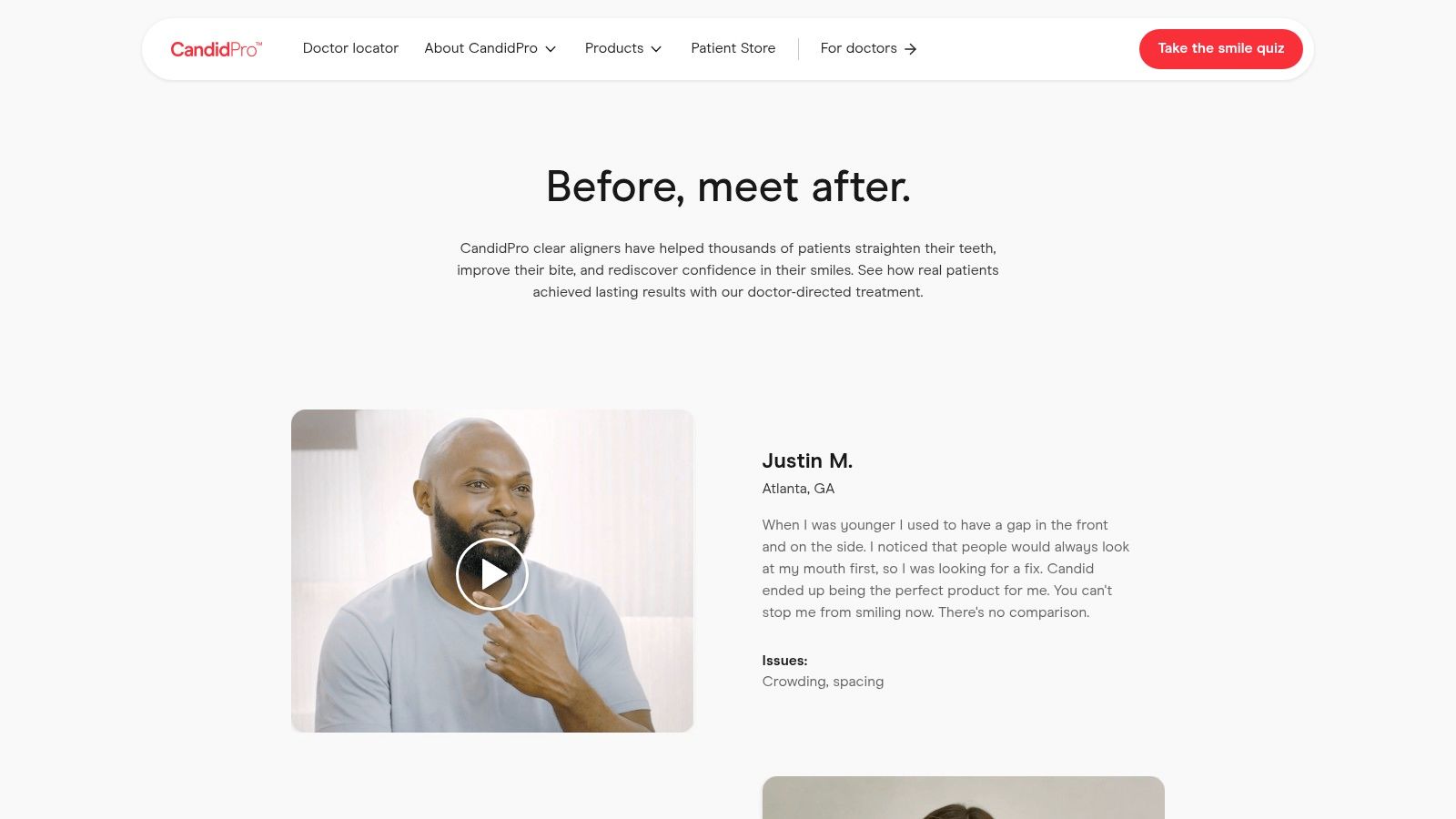The width and height of the screenshot is (1456, 819).
Task: Click the second testimonial image below
Action: (x=963, y=798)
